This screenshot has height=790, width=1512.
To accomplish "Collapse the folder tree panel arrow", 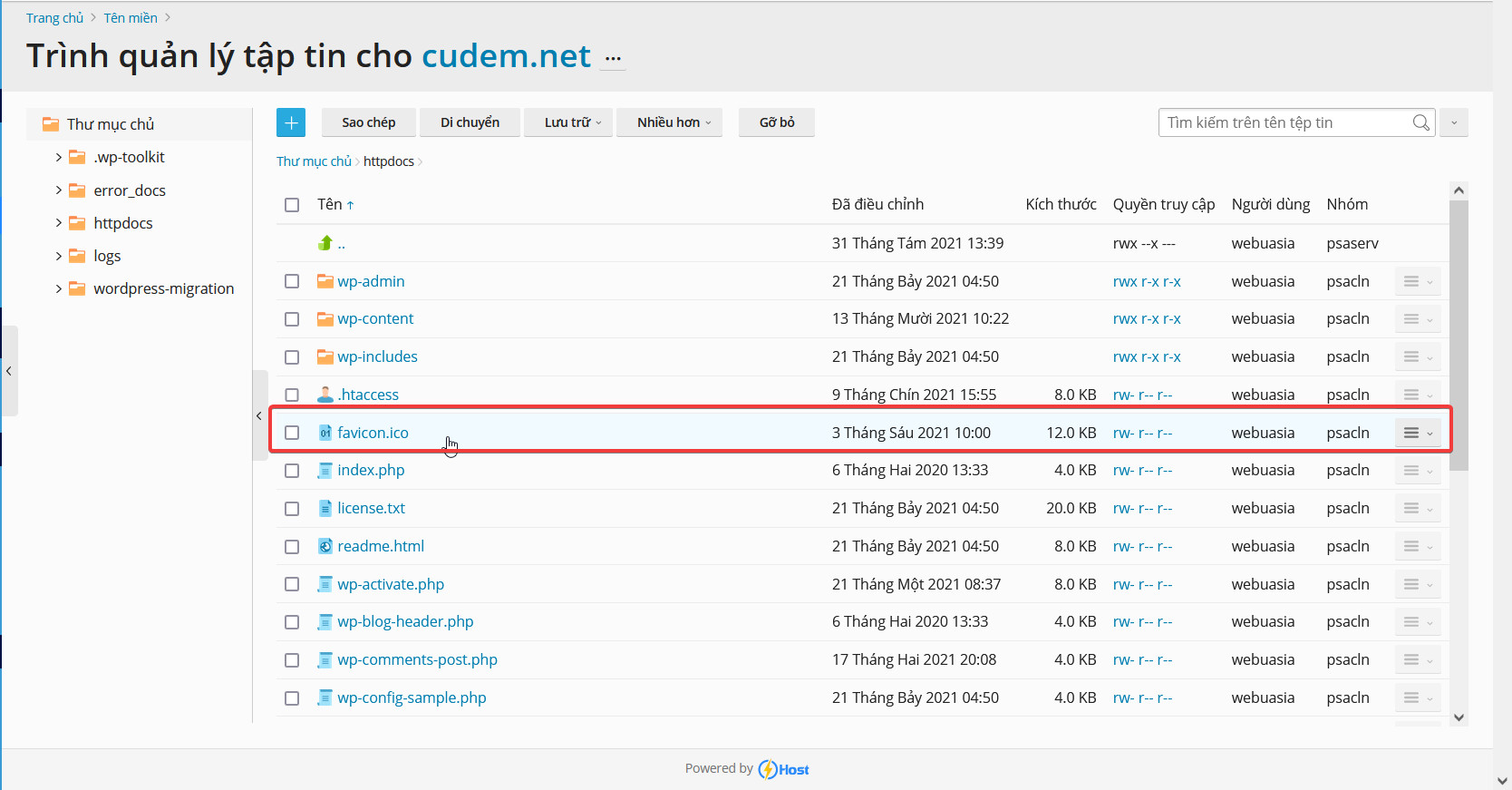I will click(259, 415).
